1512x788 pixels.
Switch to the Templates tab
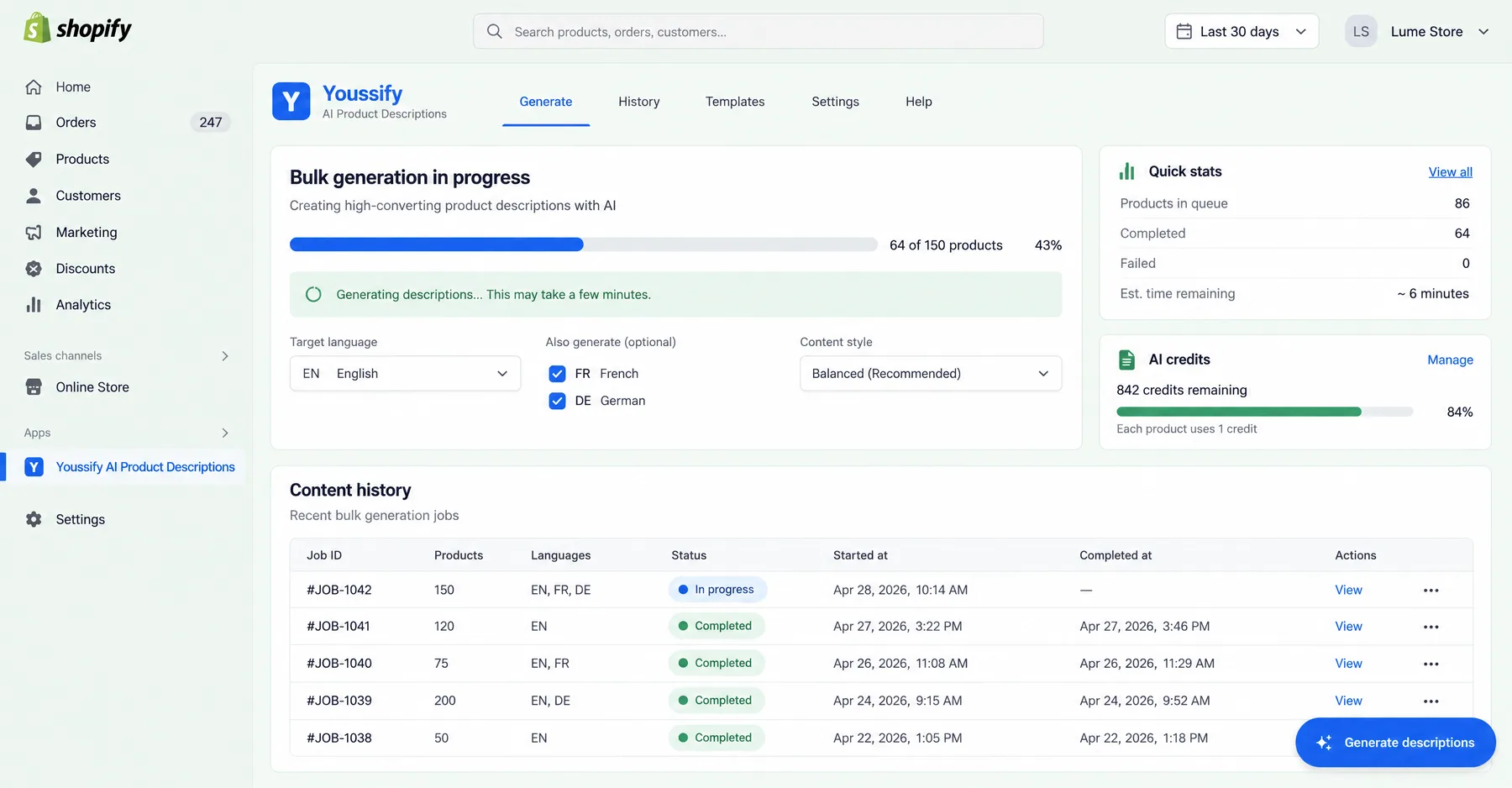tap(735, 102)
